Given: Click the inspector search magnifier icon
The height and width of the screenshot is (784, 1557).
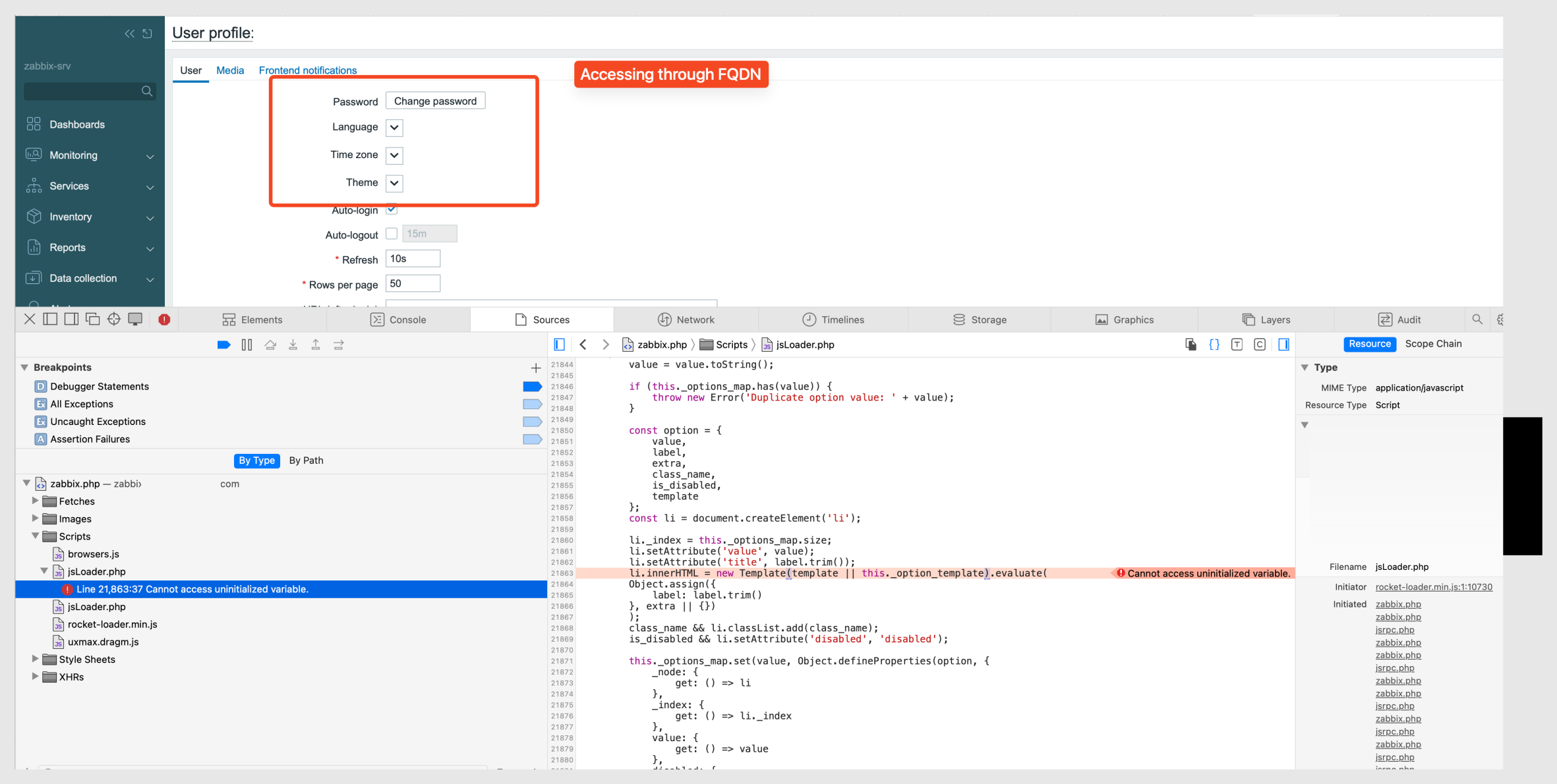Looking at the screenshot, I should coord(1477,320).
